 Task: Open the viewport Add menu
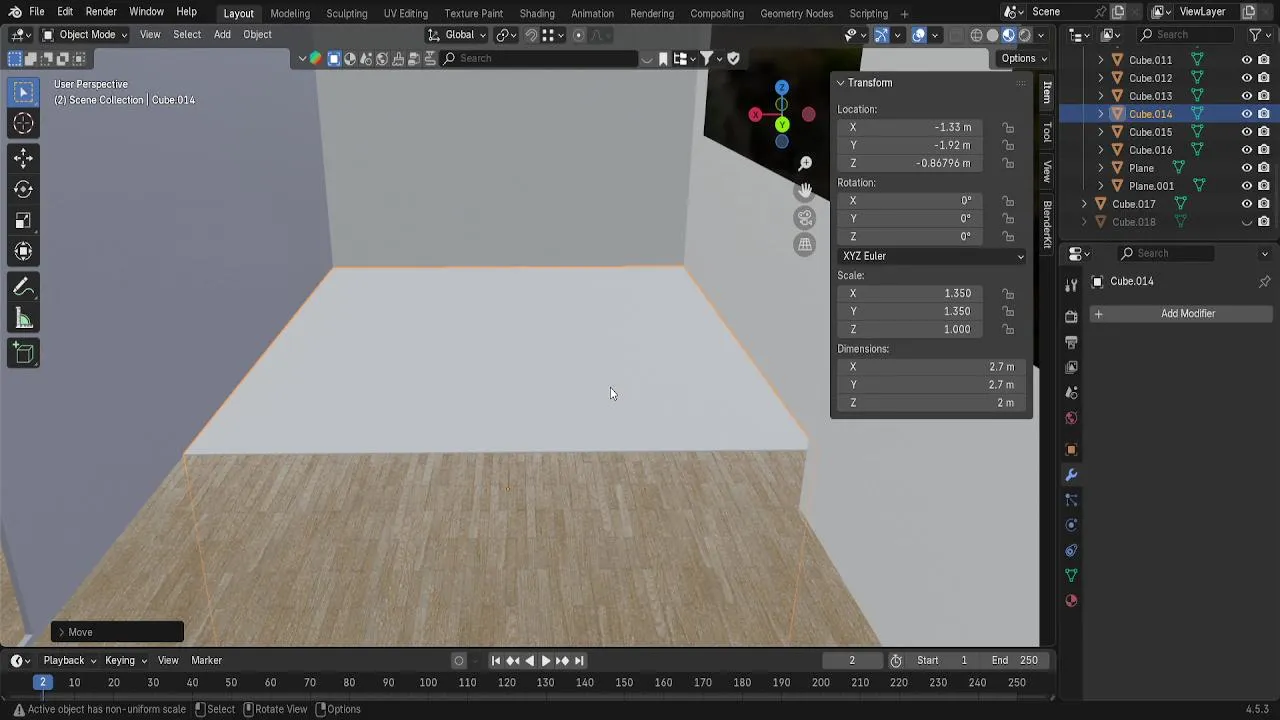point(222,35)
